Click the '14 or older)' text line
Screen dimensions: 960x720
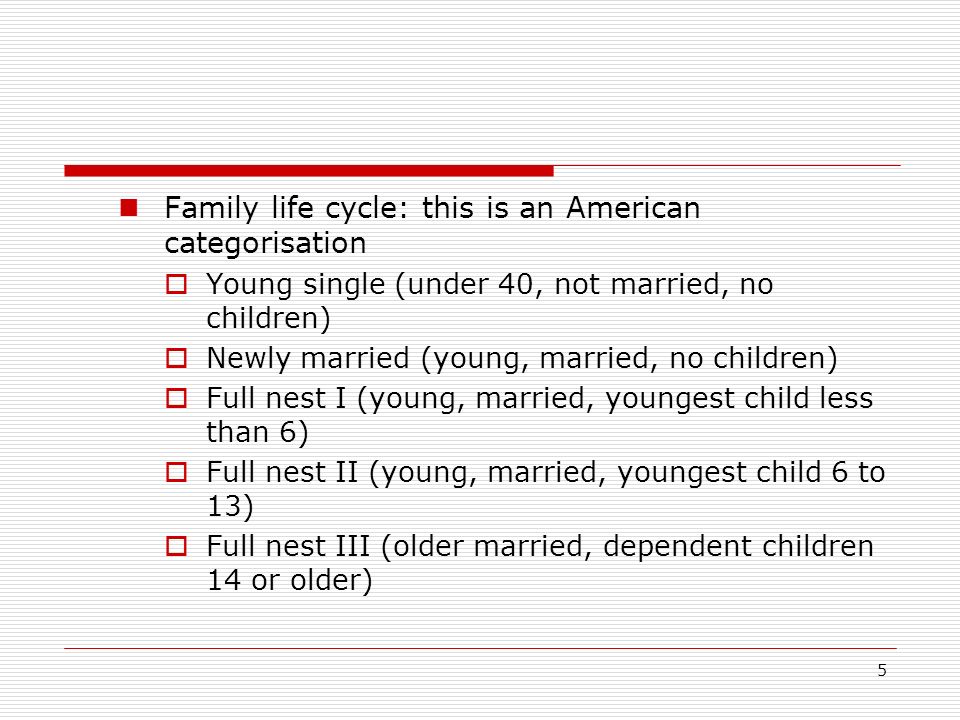coord(290,580)
